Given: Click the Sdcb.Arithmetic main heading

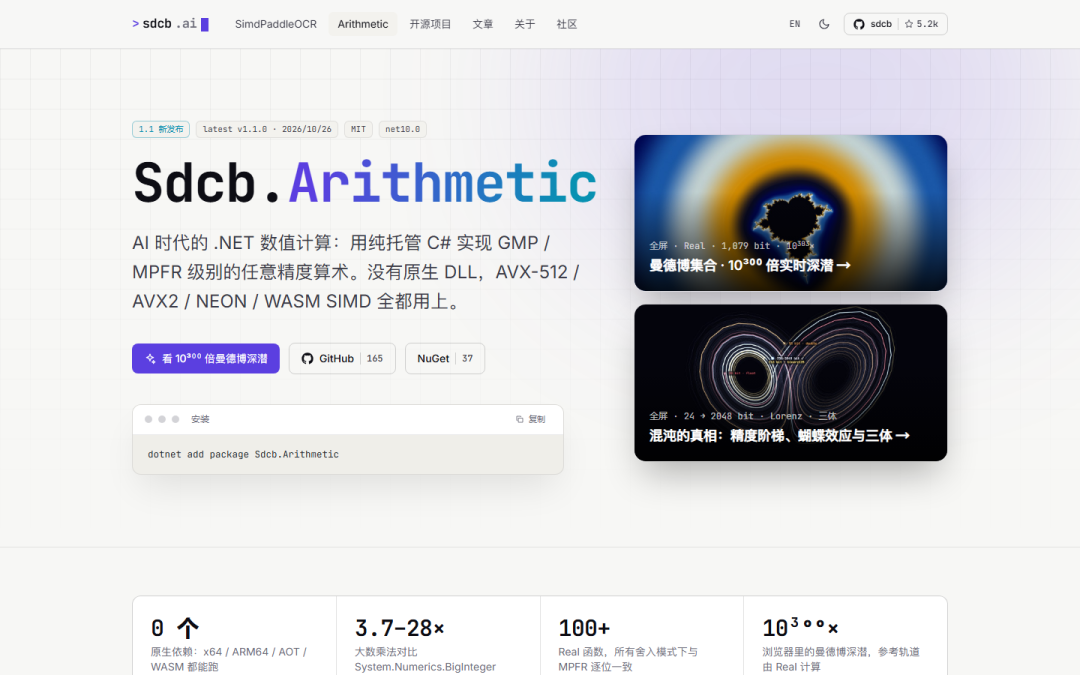Looking at the screenshot, I should click(x=365, y=183).
